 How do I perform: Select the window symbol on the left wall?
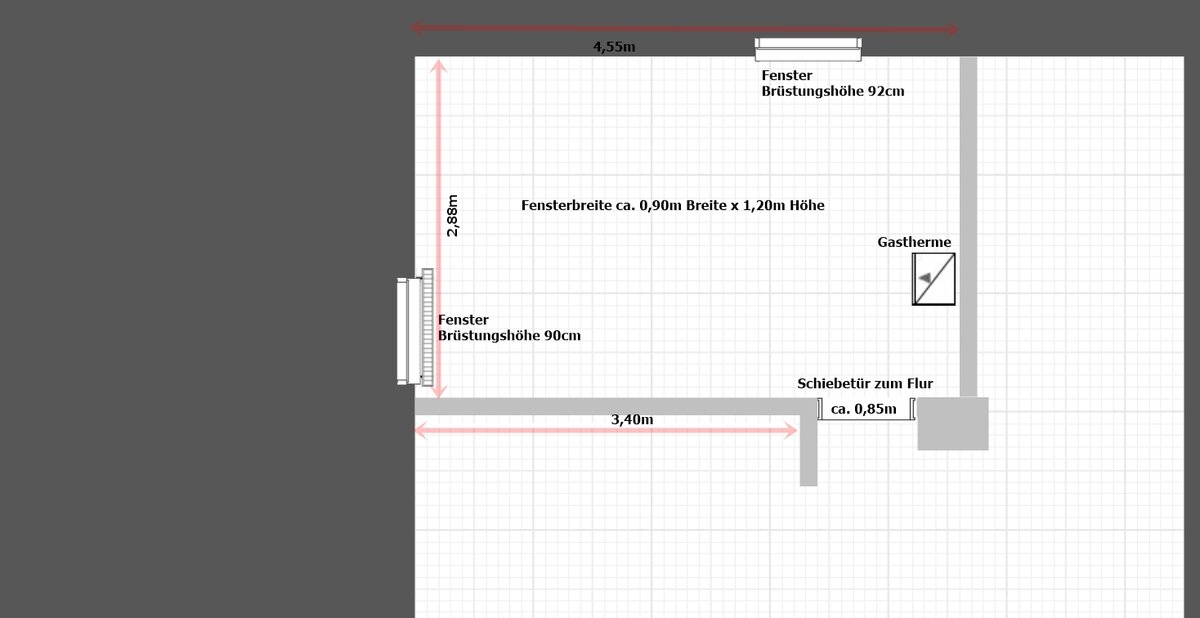[x=403, y=332]
